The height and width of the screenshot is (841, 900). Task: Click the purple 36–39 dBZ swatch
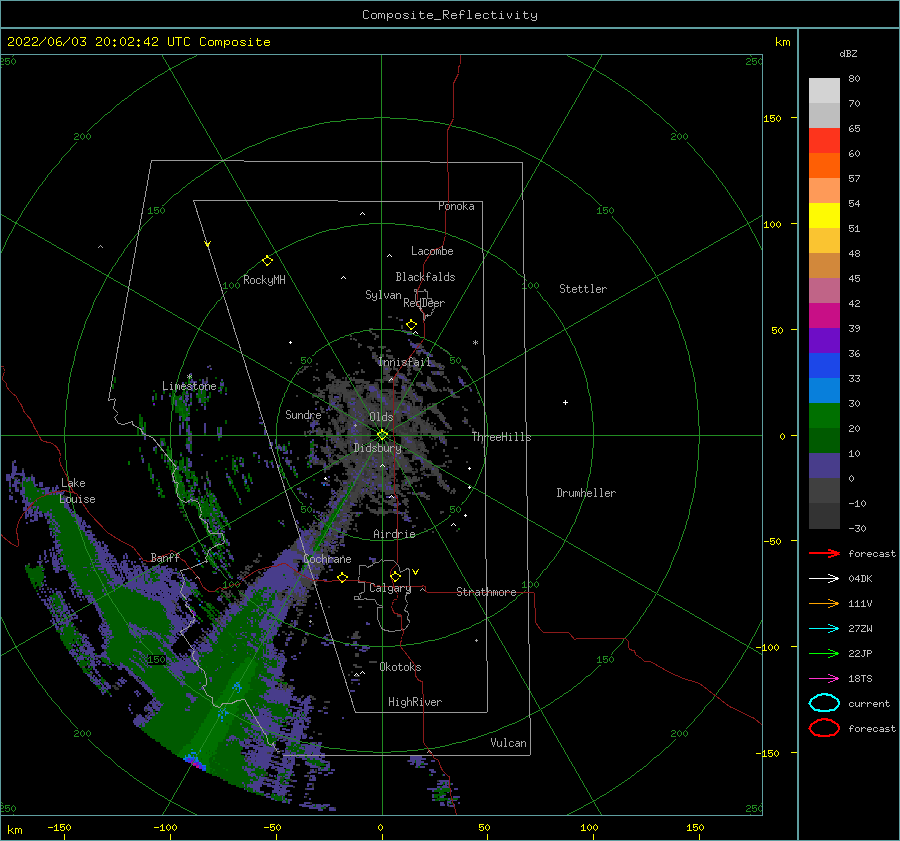(824, 340)
